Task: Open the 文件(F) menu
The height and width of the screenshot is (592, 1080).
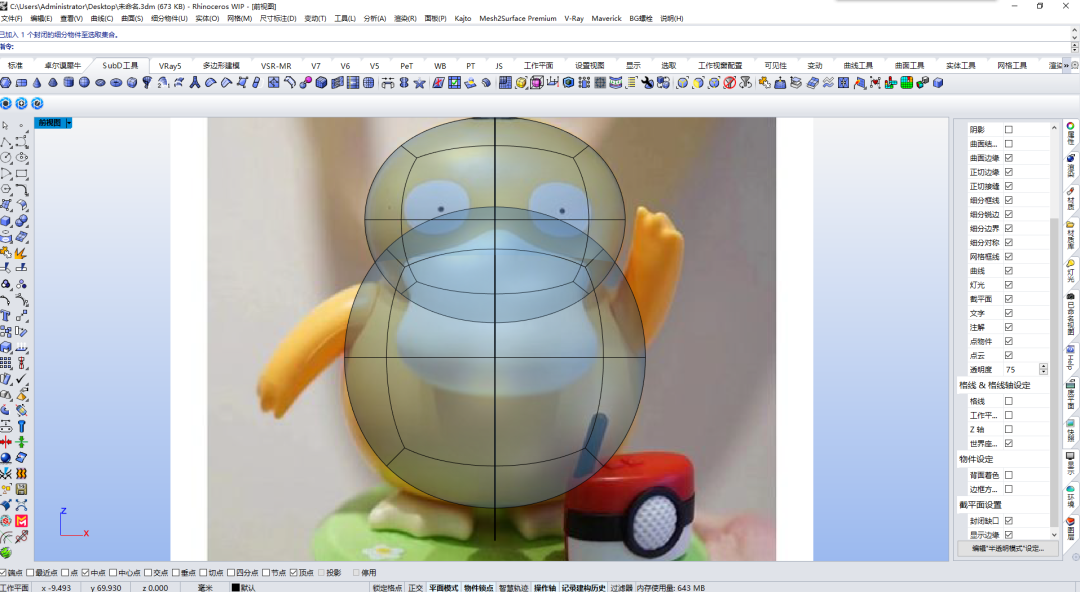Action: click(12, 19)
